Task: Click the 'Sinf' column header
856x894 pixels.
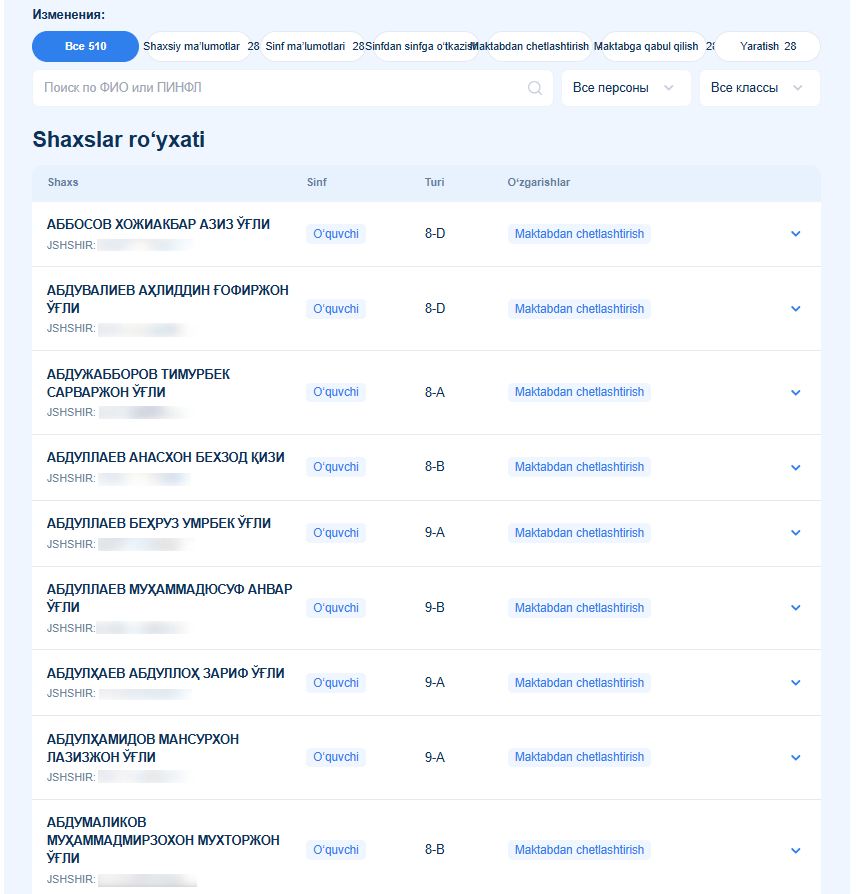Action: click(x=317, y=182)
